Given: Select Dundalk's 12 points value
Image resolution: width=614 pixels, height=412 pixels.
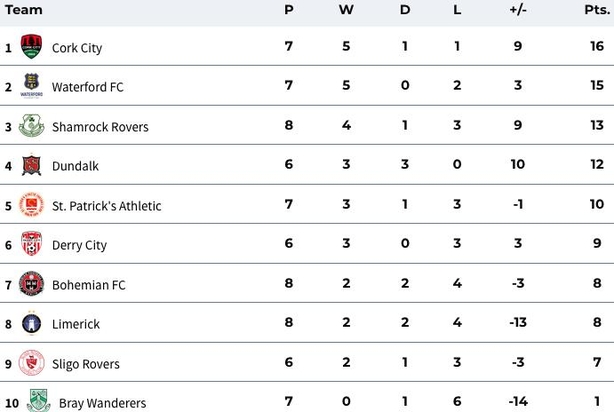Looking at the screenshot, I should click(x=597, y=164).
